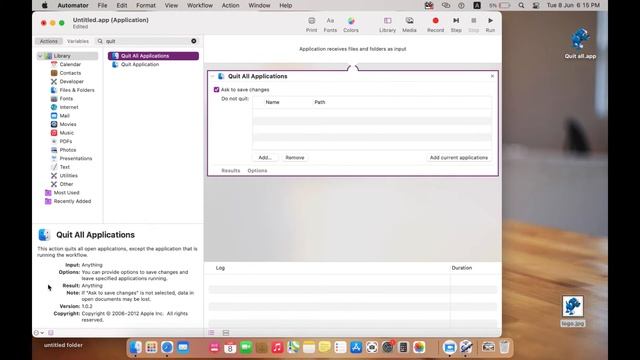Open Control Center in menu bar

click(x=536, y=5)
